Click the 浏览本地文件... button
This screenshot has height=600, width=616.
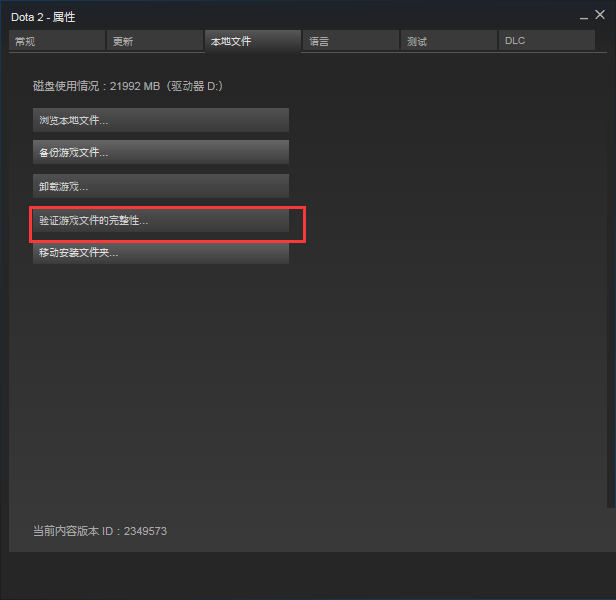pos(161,120)
